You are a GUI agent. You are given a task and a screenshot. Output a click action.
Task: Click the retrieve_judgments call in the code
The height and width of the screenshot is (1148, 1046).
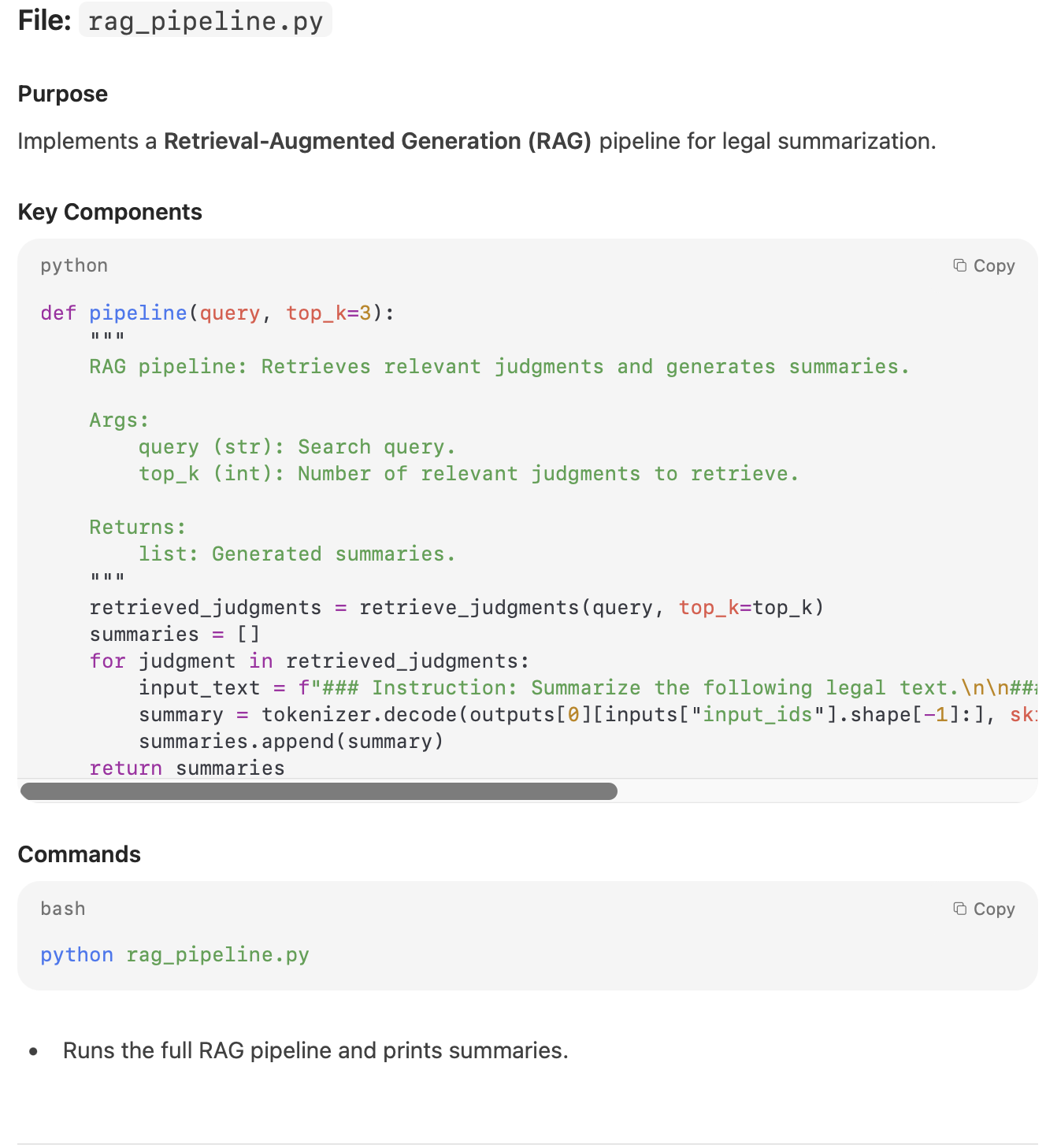point(469,607)
